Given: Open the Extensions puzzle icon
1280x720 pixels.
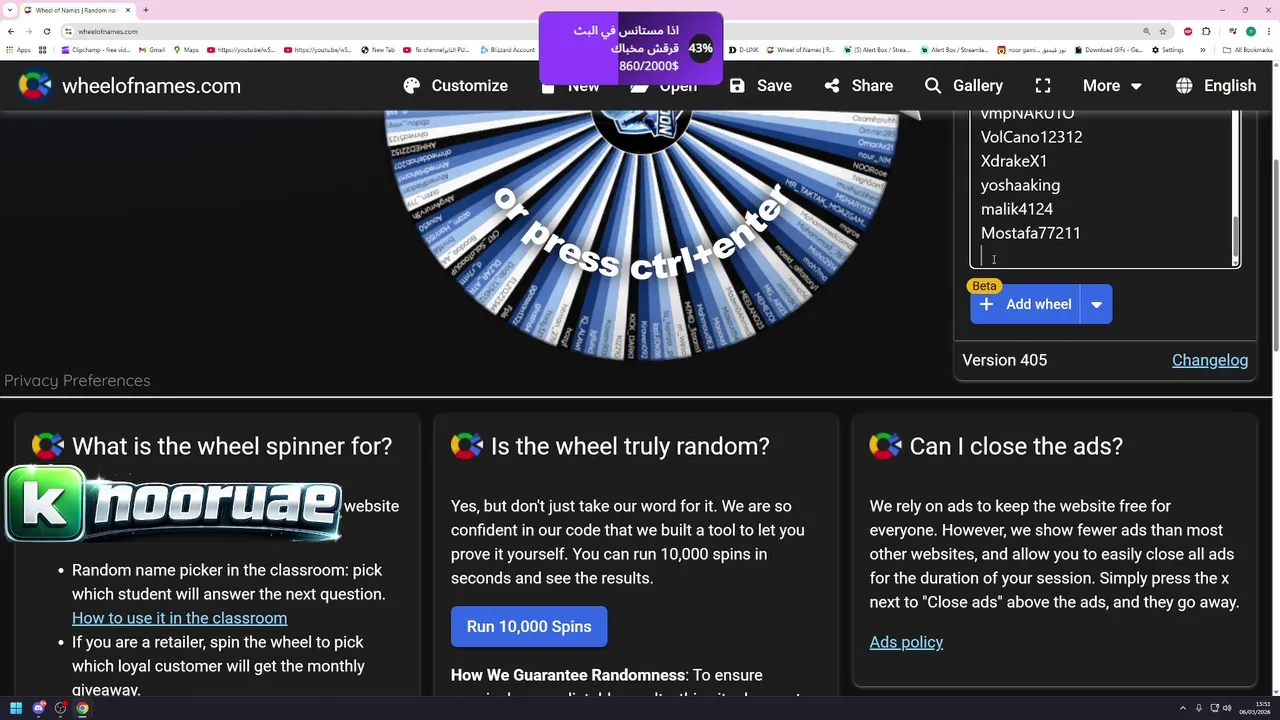Looking at the screenshot, I should (1207, 31).
